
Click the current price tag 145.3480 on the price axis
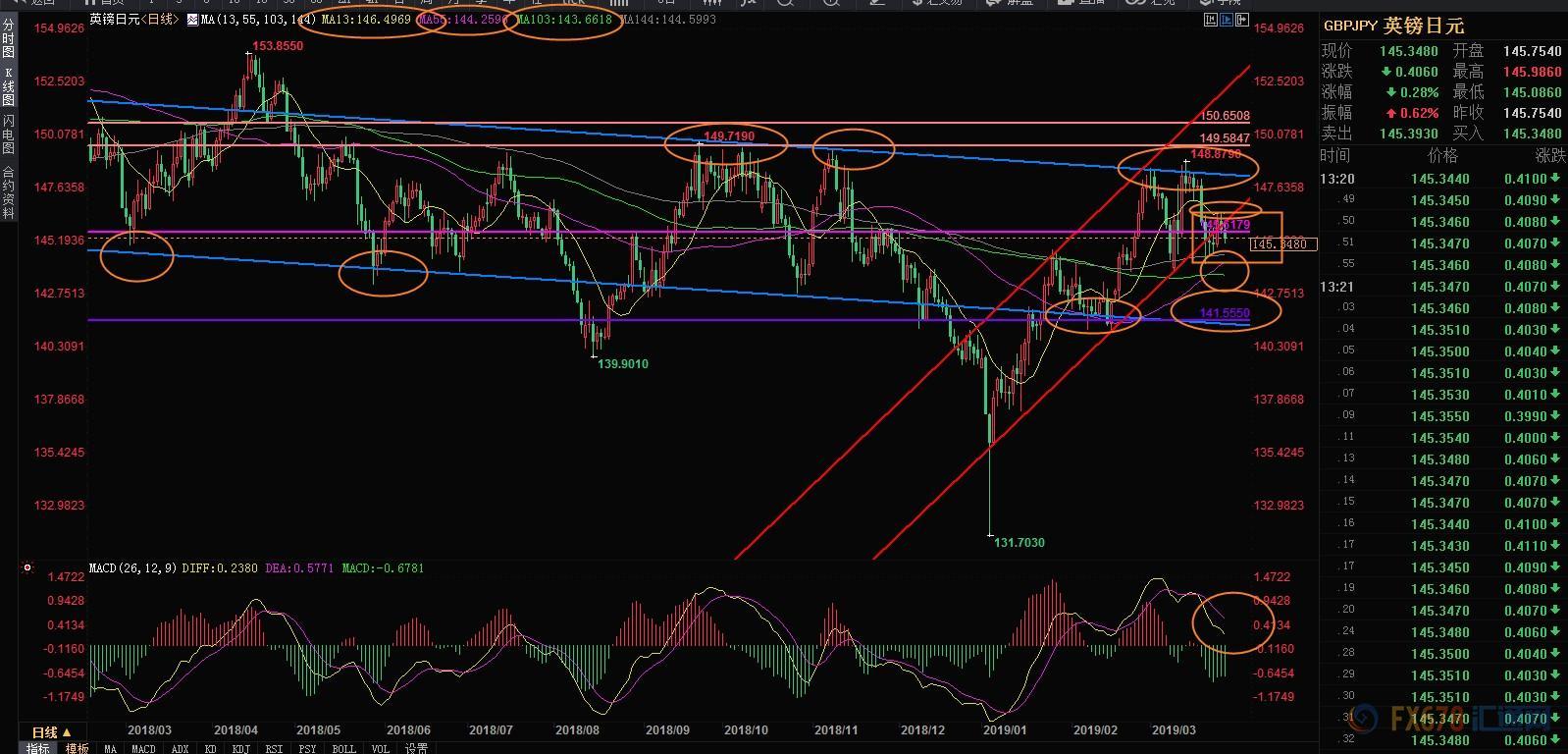[x=1284, y=243]
